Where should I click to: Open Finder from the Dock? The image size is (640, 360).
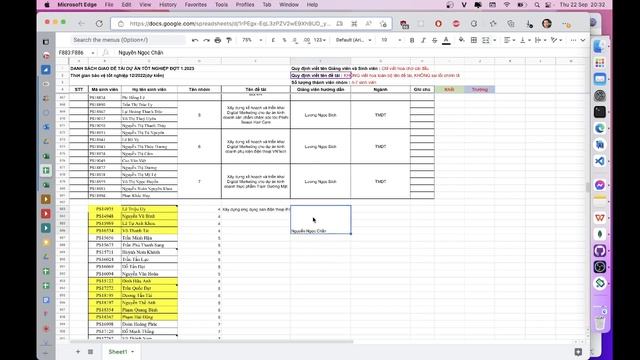pos(599,46)
